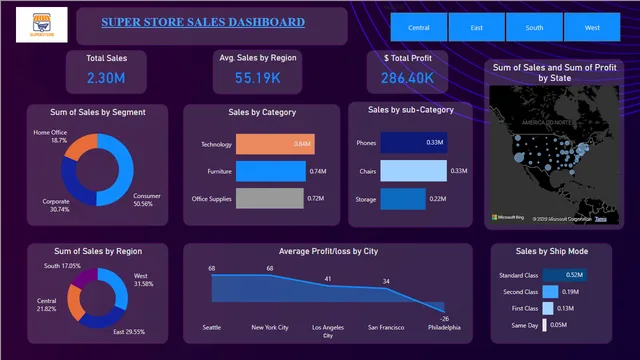Viewport: 640px width, 360px height.
Task: Filter by East region button
Action: (477, 27)
